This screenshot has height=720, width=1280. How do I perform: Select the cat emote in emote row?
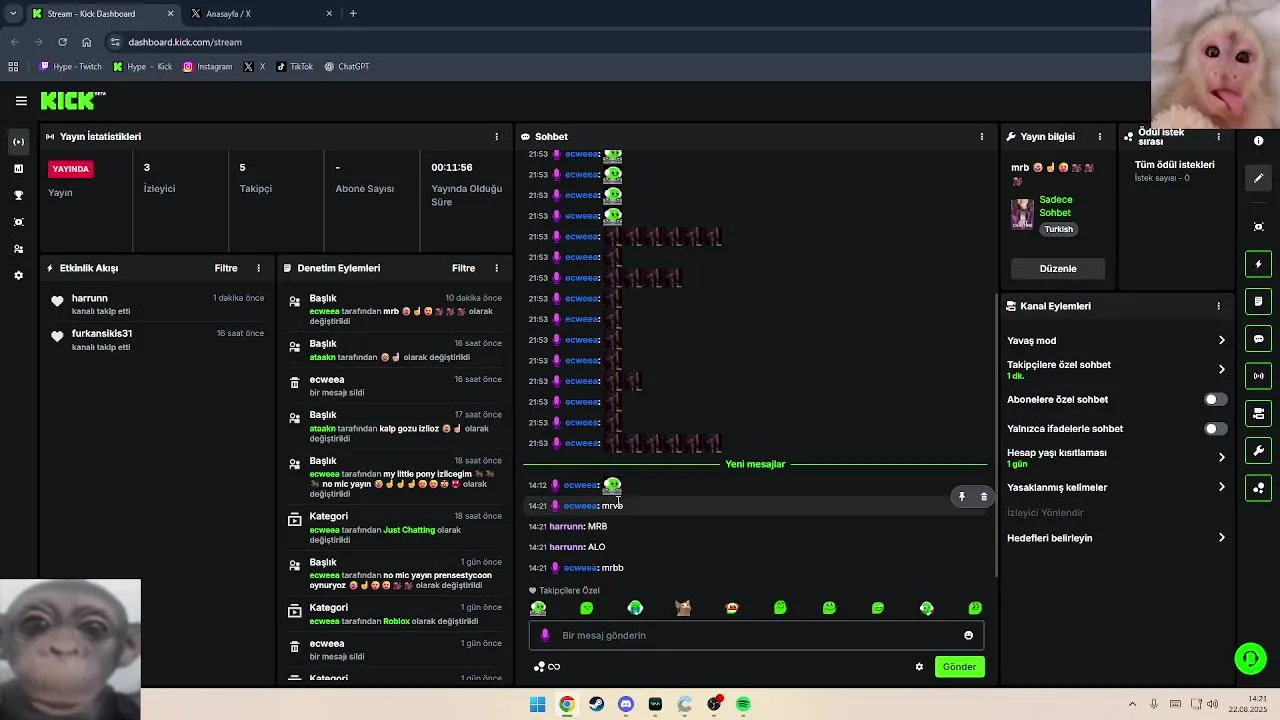point(683,608)
